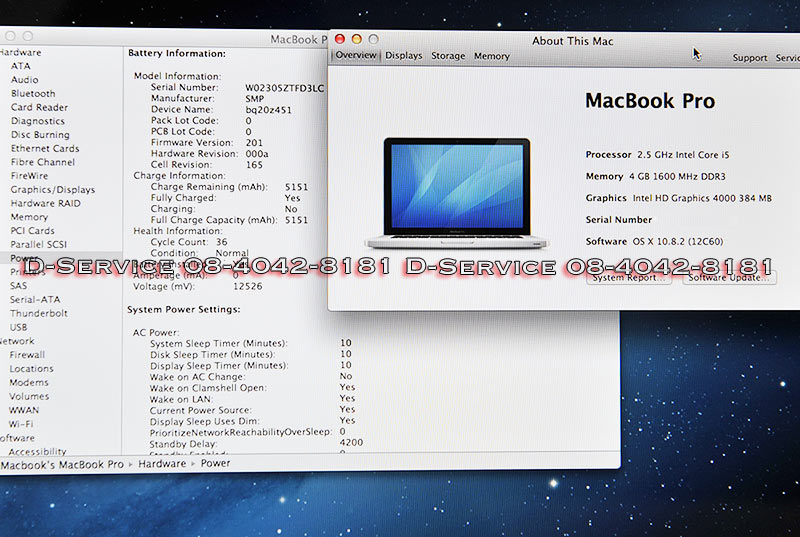Select FireWire in the sidebar
The width and height of the screenshot is (800, 537).
[x=29, y=176]
